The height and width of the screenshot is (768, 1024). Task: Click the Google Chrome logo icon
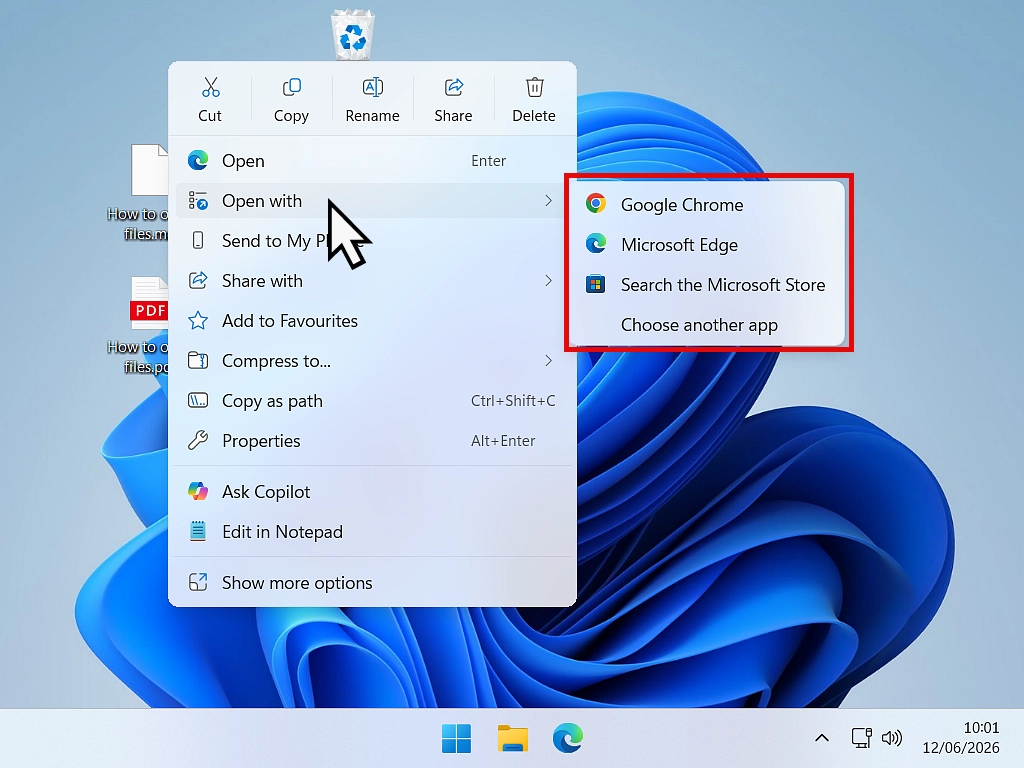coord(596,204)
